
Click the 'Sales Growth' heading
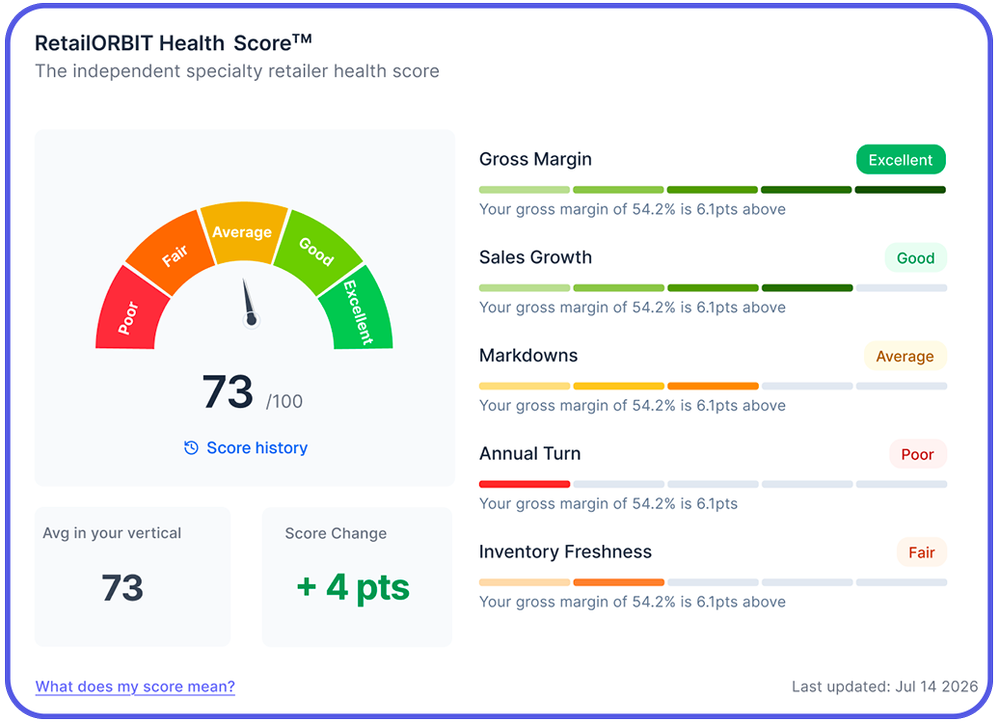(x=536, y=257)
